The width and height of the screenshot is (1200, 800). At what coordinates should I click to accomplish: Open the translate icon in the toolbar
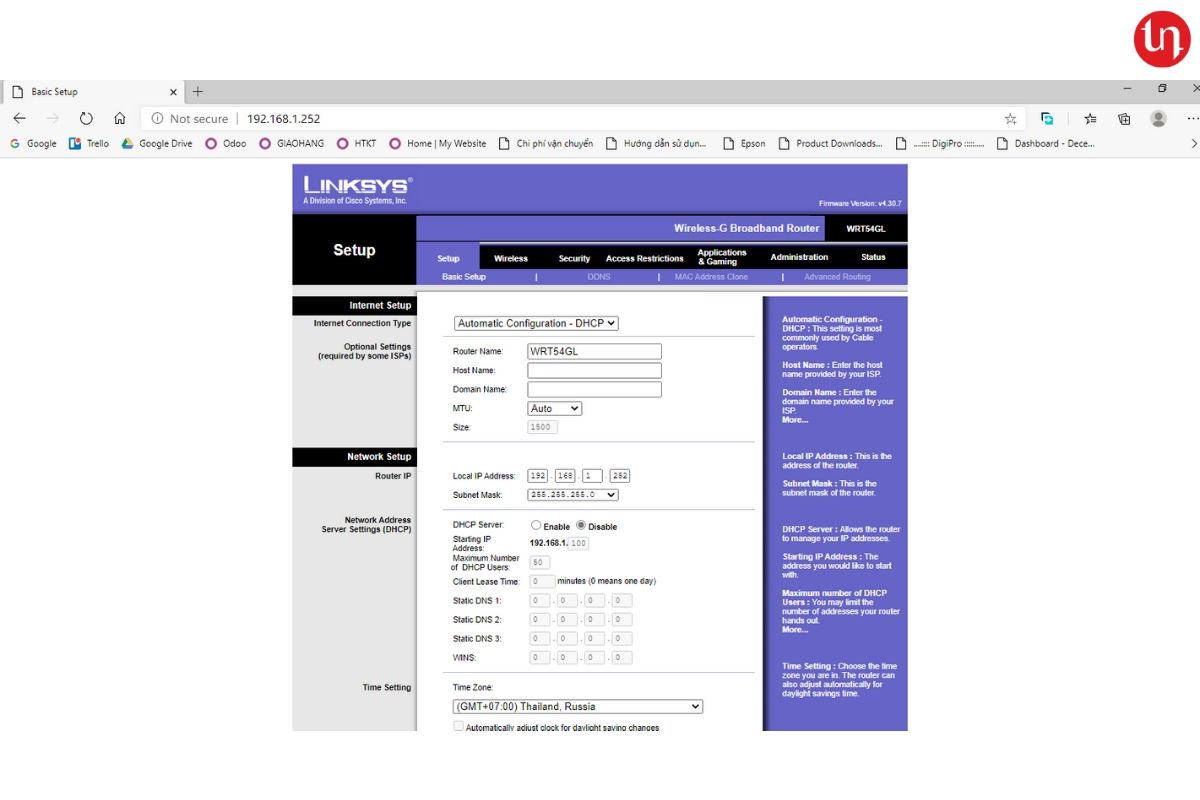click(1047, 118)
